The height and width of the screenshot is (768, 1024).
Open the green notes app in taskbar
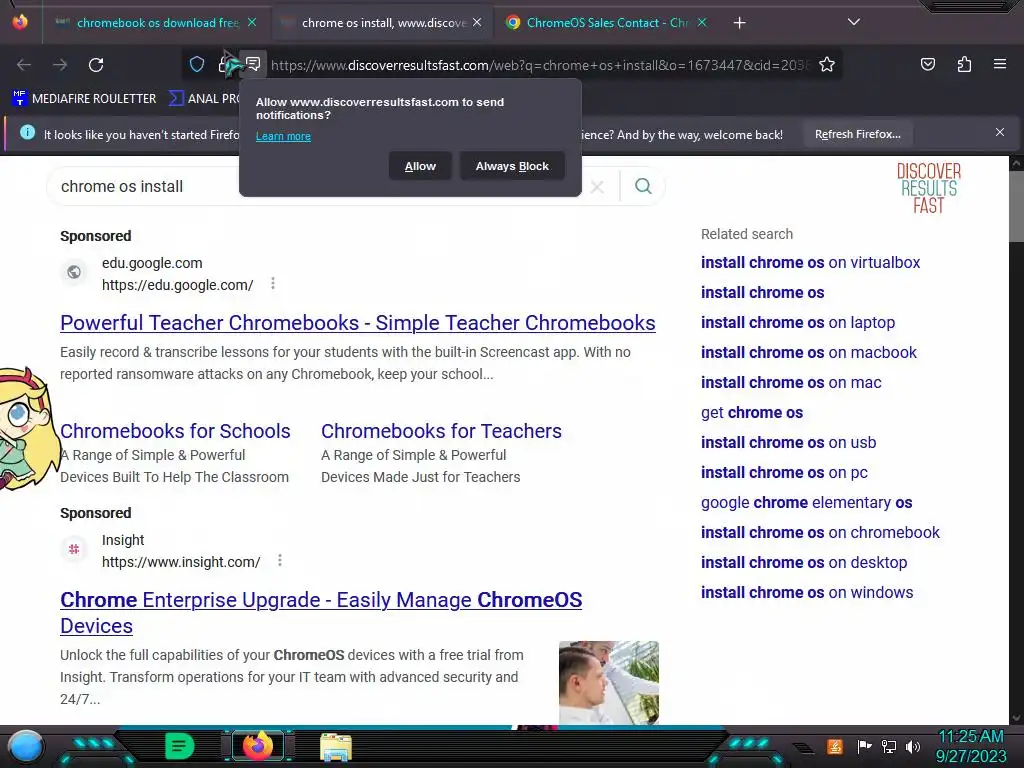coord(179,746)
